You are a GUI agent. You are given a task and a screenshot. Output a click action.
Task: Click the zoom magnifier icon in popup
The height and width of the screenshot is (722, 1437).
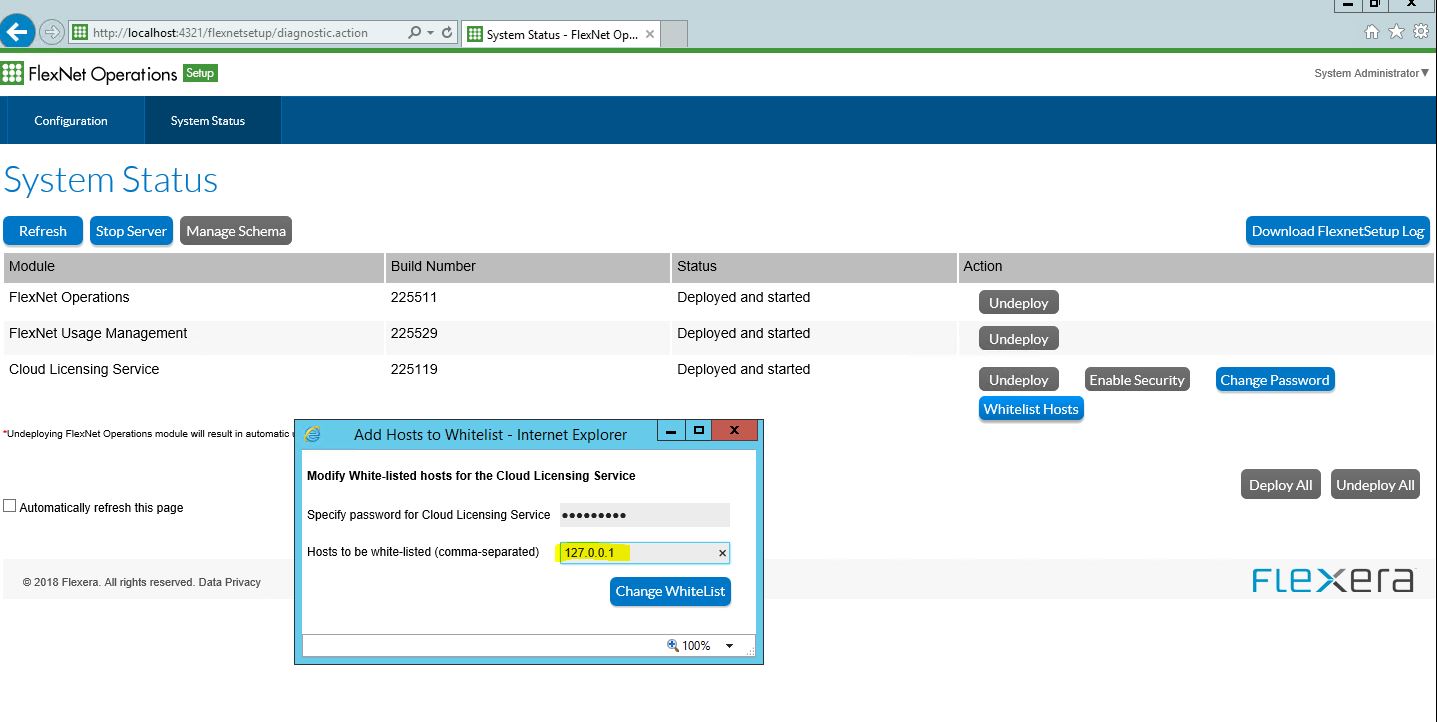coord(673,646)
